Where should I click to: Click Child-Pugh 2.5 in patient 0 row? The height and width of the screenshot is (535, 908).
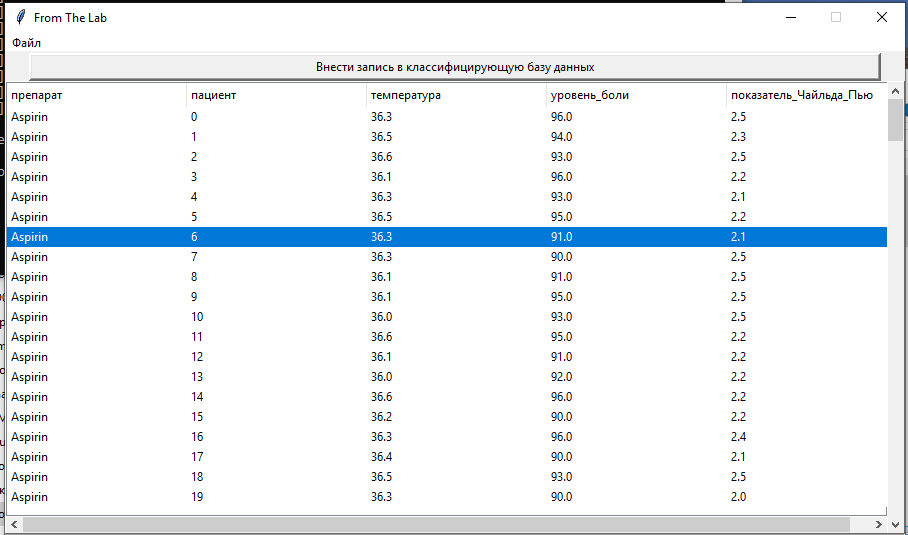738,117
